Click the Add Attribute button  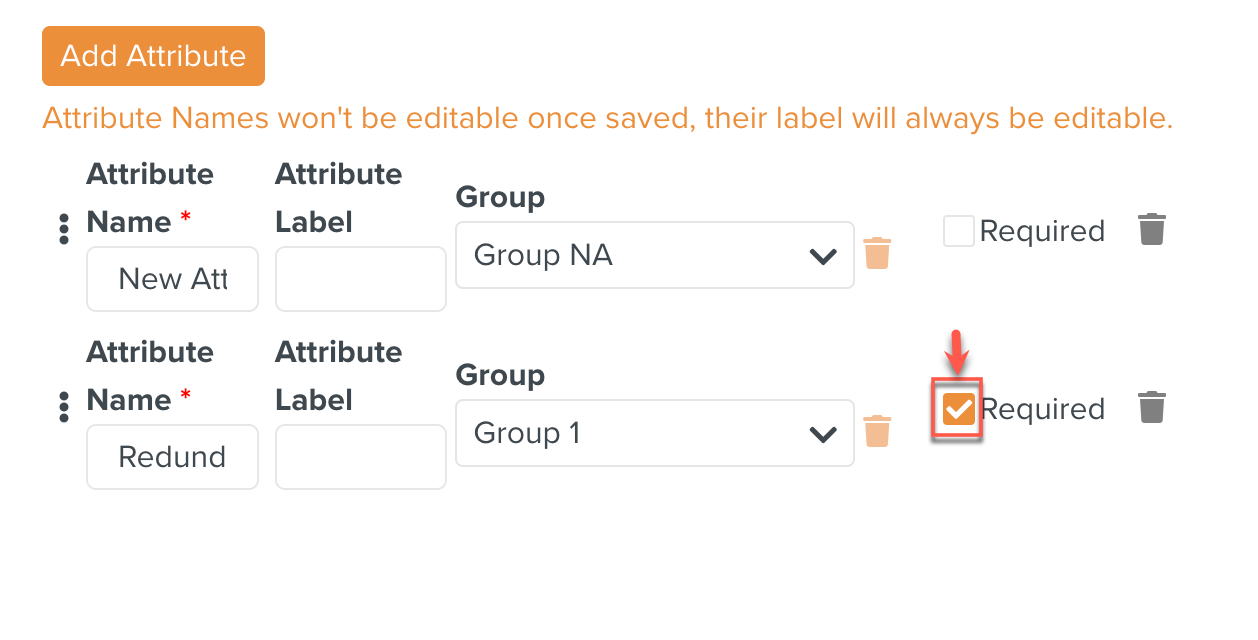pos(153,56)
